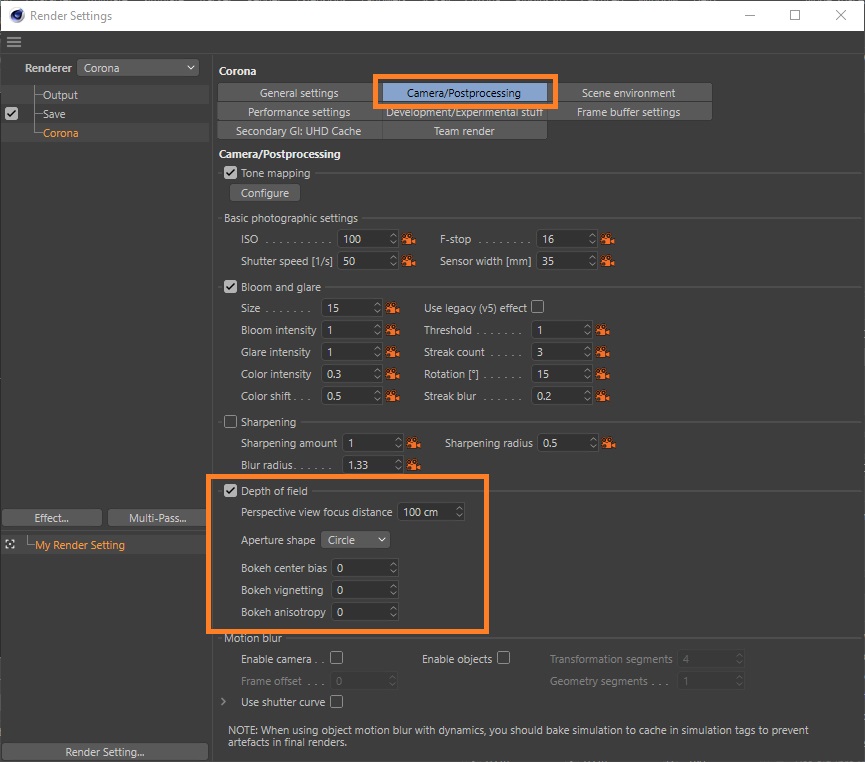Enable the Use shutter curve checkbox
The height and width of the screenshot is (762, 865).
click(337, 701)
